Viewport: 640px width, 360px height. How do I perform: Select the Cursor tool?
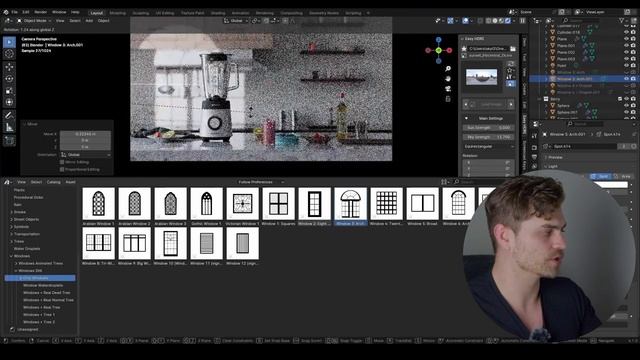[x=9, y=54]
